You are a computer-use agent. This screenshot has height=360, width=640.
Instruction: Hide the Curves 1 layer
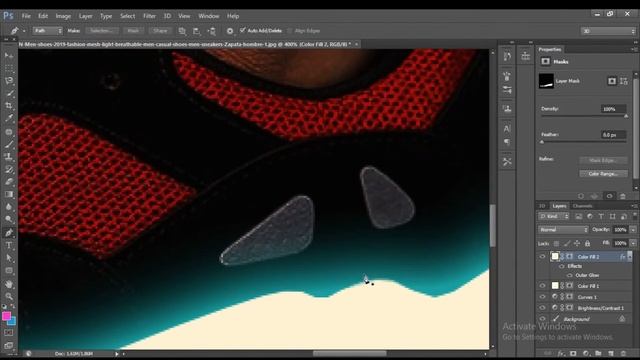click(542, 297)
